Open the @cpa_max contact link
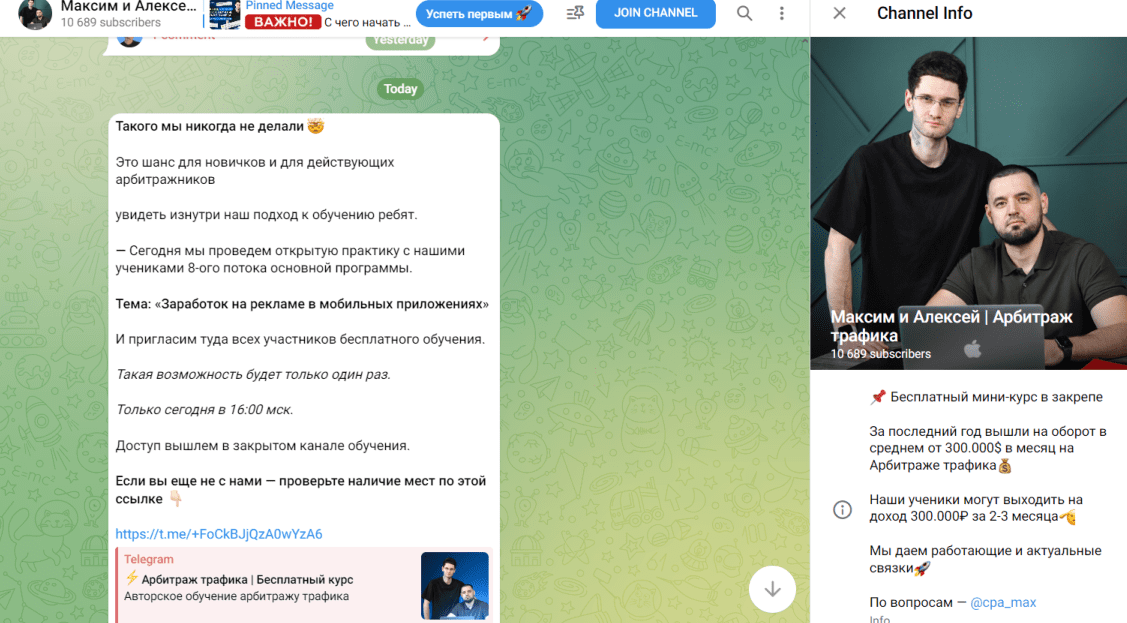 click(1003, 603)
